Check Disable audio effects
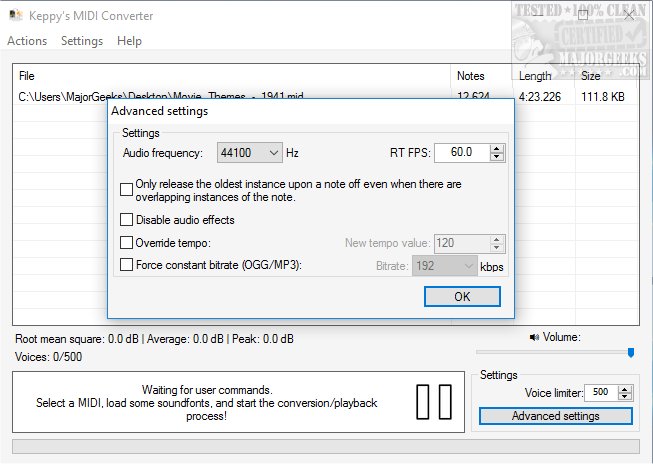The image size is (653, 464). pos(126,220)
